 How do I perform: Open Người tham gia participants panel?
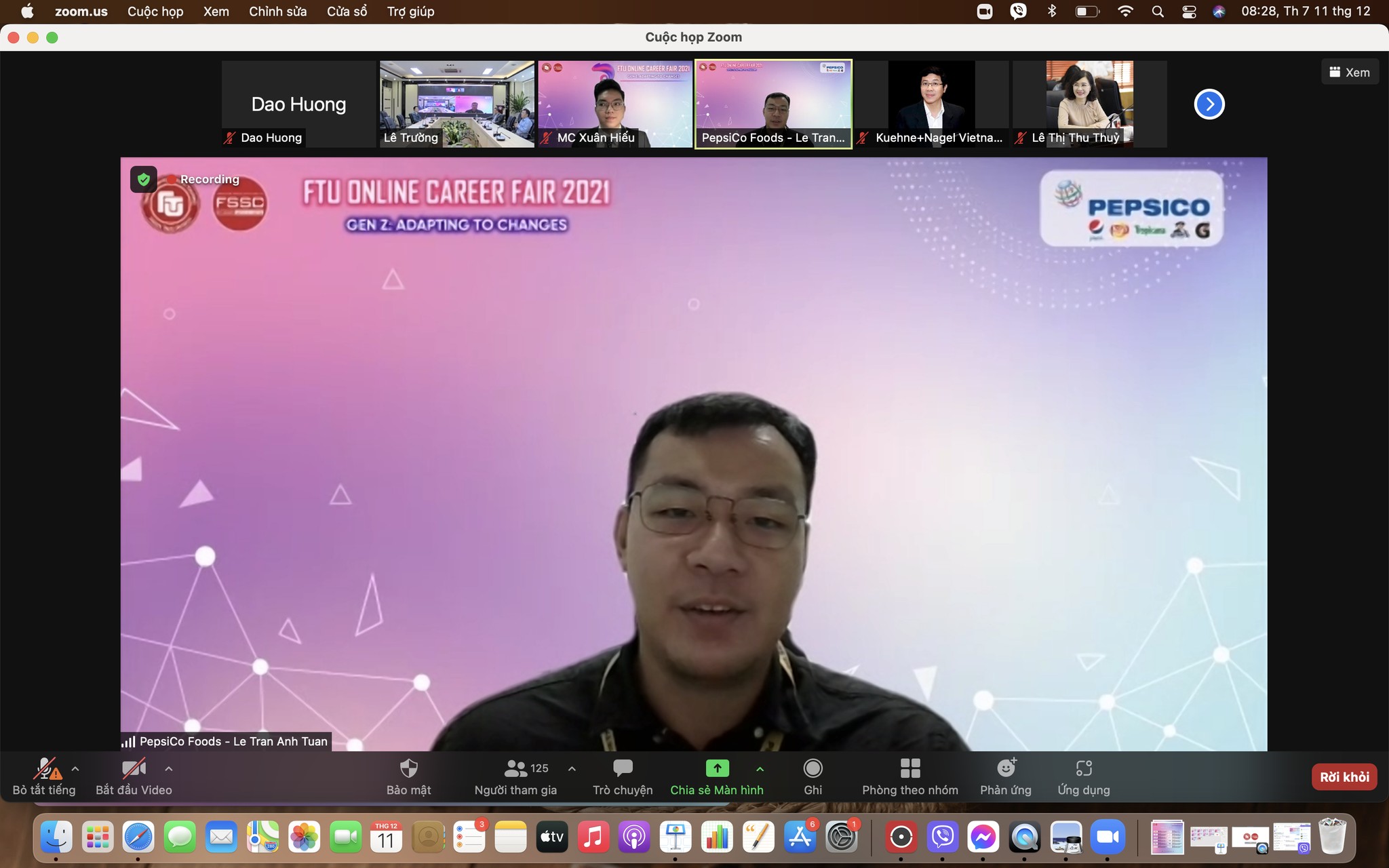(515, 776)
